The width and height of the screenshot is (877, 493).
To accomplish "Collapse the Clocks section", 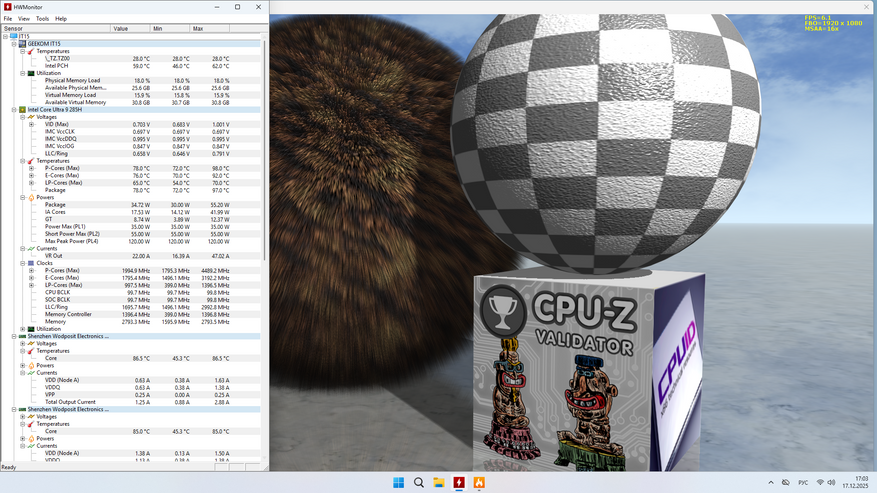I will point(23,263).
